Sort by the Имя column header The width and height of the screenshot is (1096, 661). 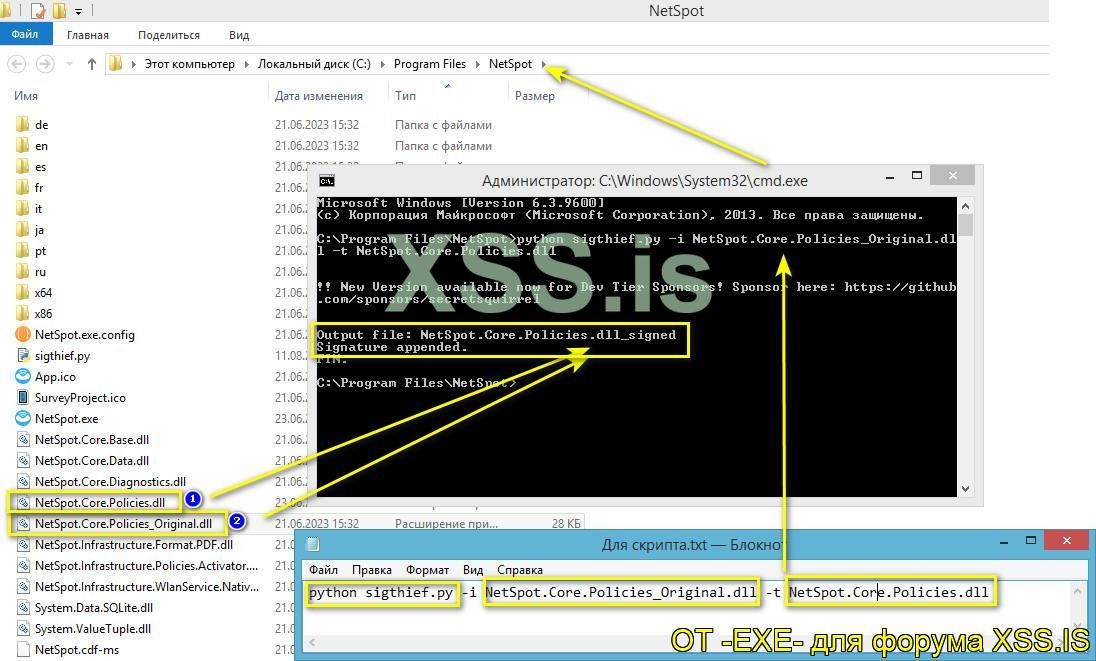click(26, 96)
